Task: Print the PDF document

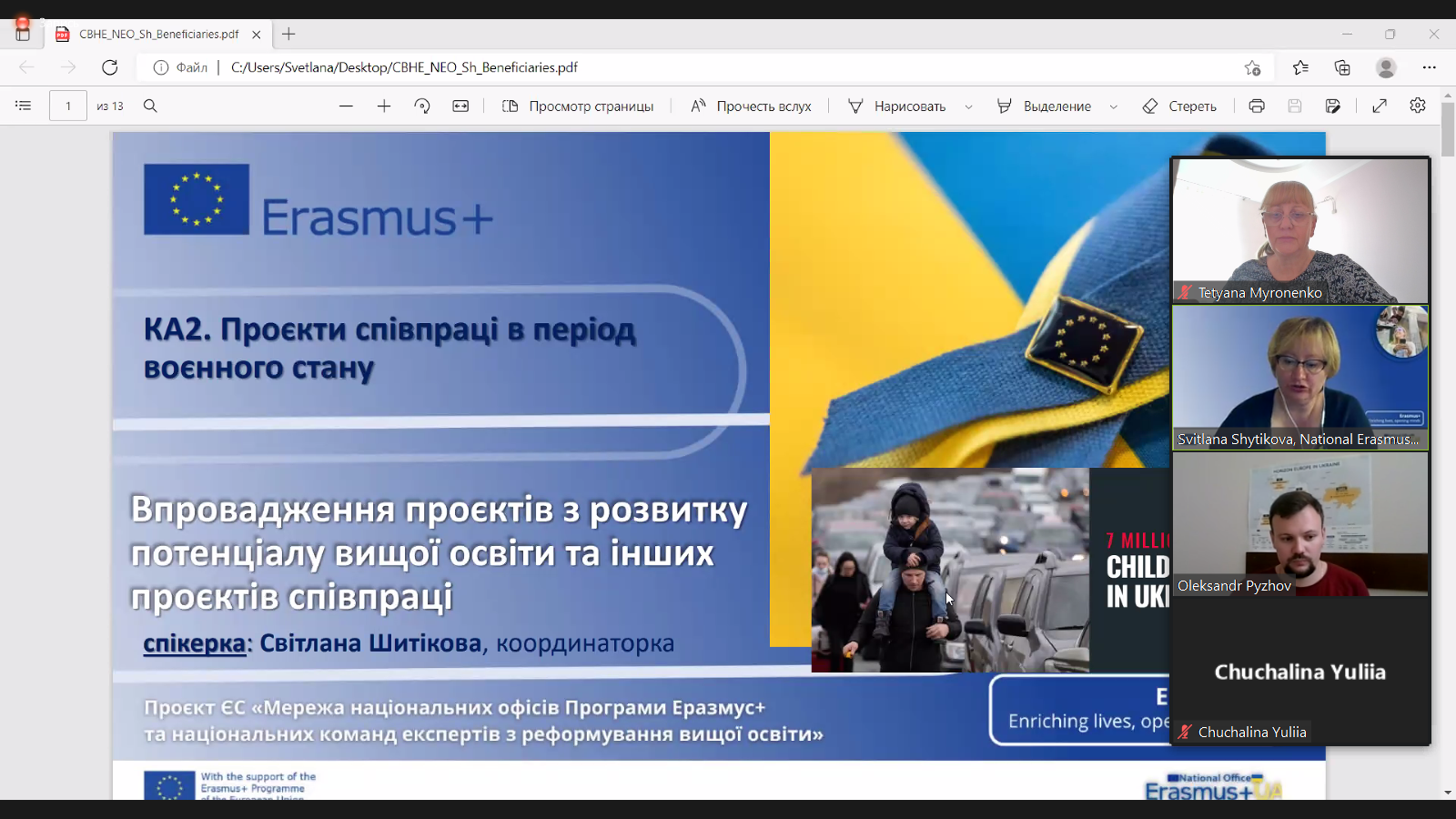Action: point(1257,106)
